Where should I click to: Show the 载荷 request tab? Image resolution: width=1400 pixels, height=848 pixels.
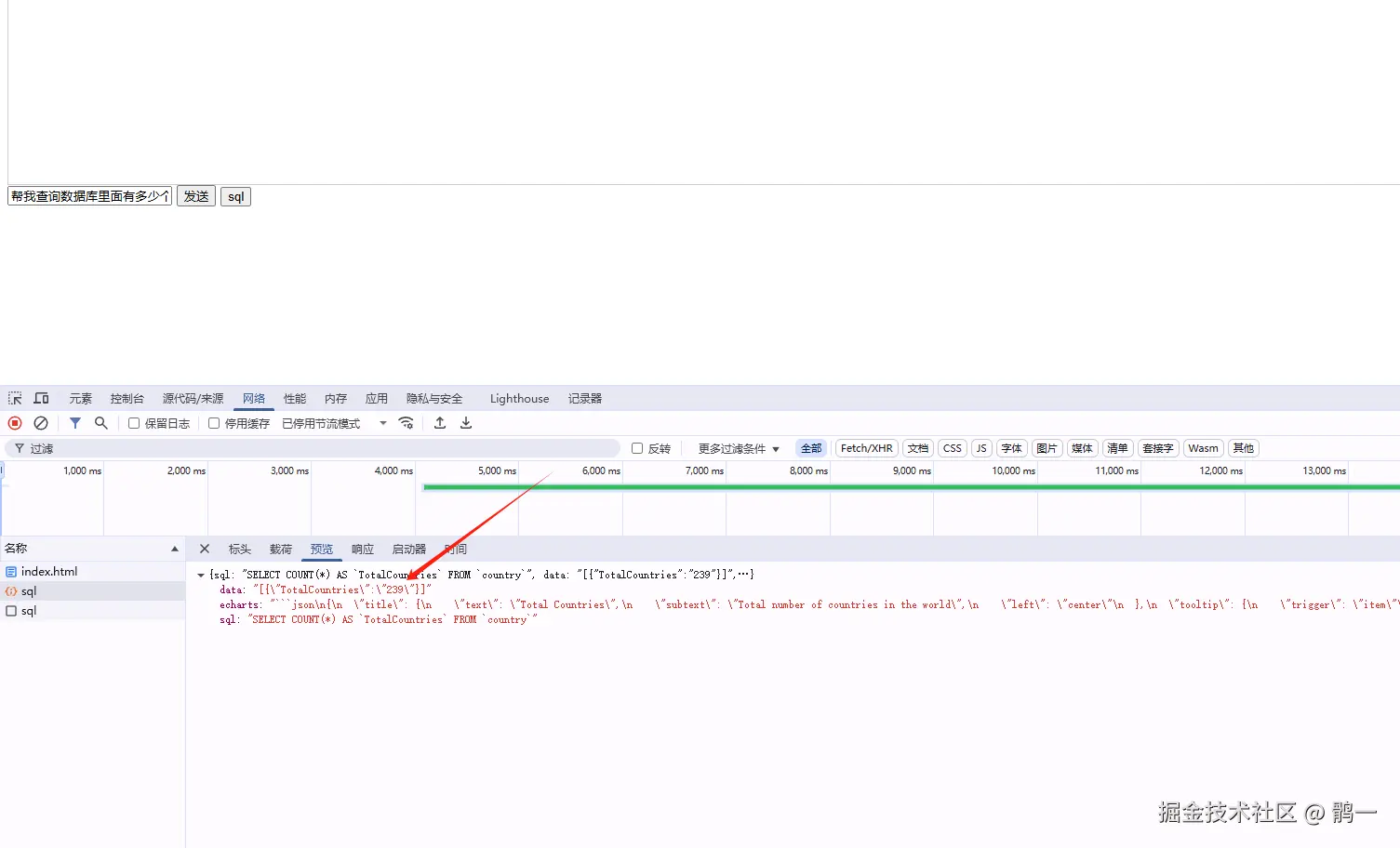coord(281,549)
